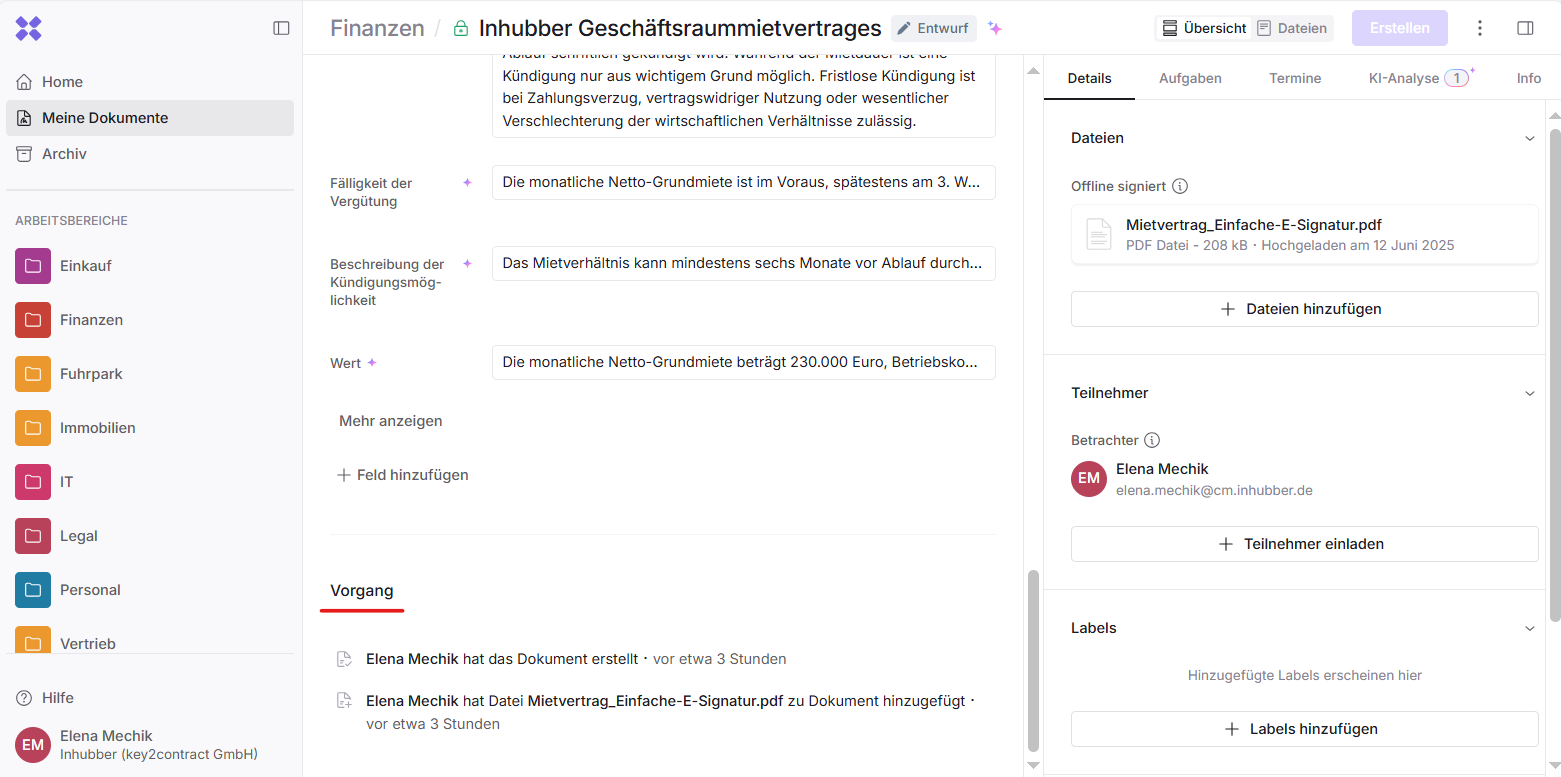1561x777 pixels.
Task: Switch to Dateien view
Action: [x=1292, y=28]
